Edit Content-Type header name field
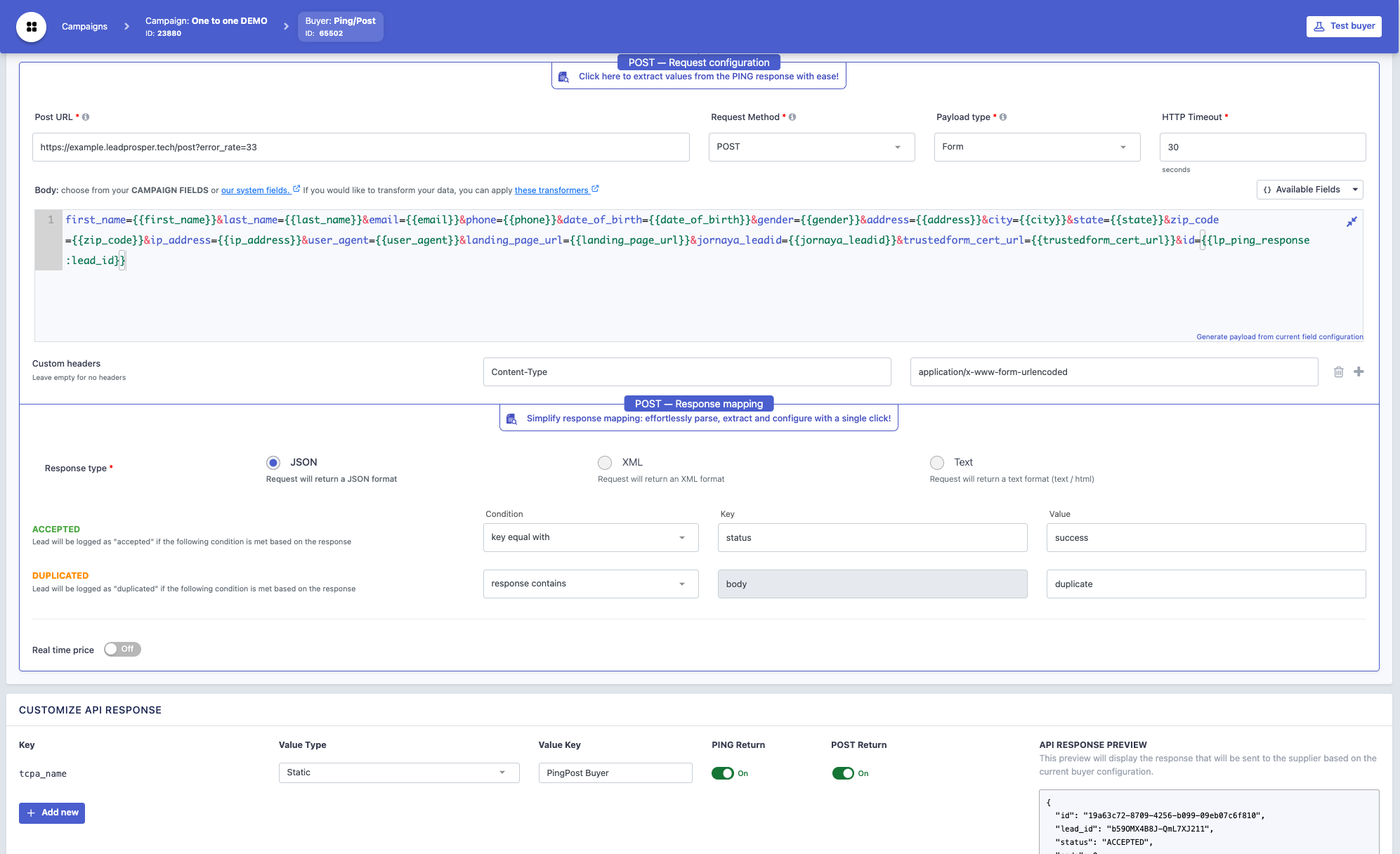The width and height of the screenshot is (1400, 854). [687, 372]
